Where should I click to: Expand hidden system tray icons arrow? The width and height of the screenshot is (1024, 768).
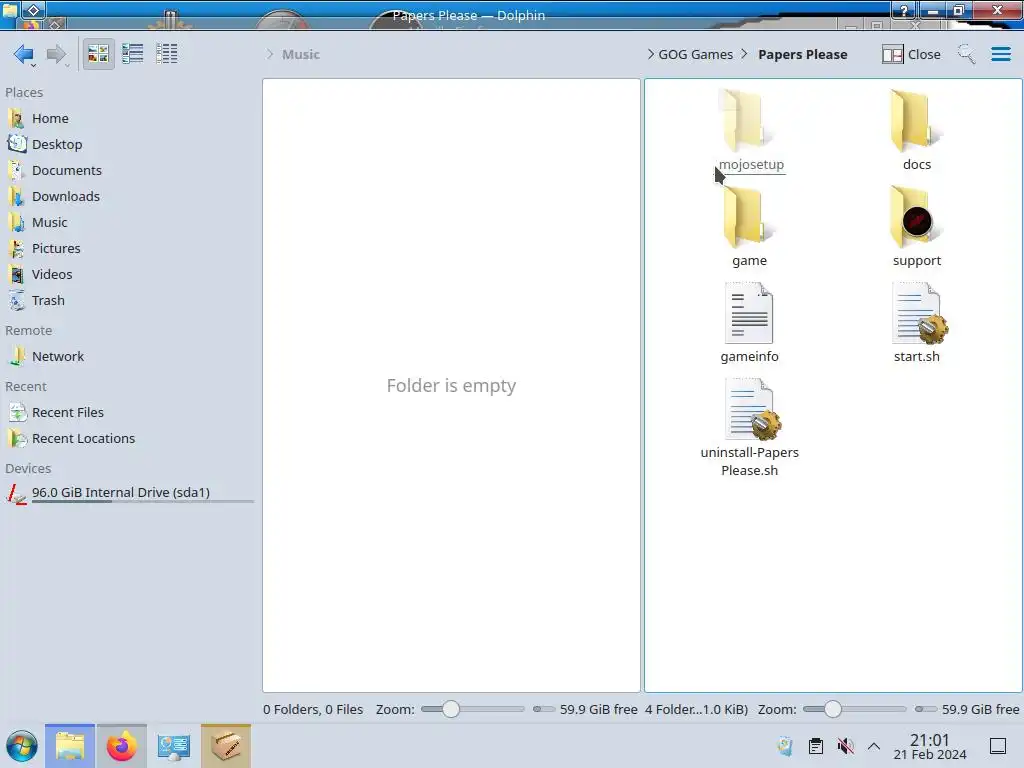coord(874,746)
